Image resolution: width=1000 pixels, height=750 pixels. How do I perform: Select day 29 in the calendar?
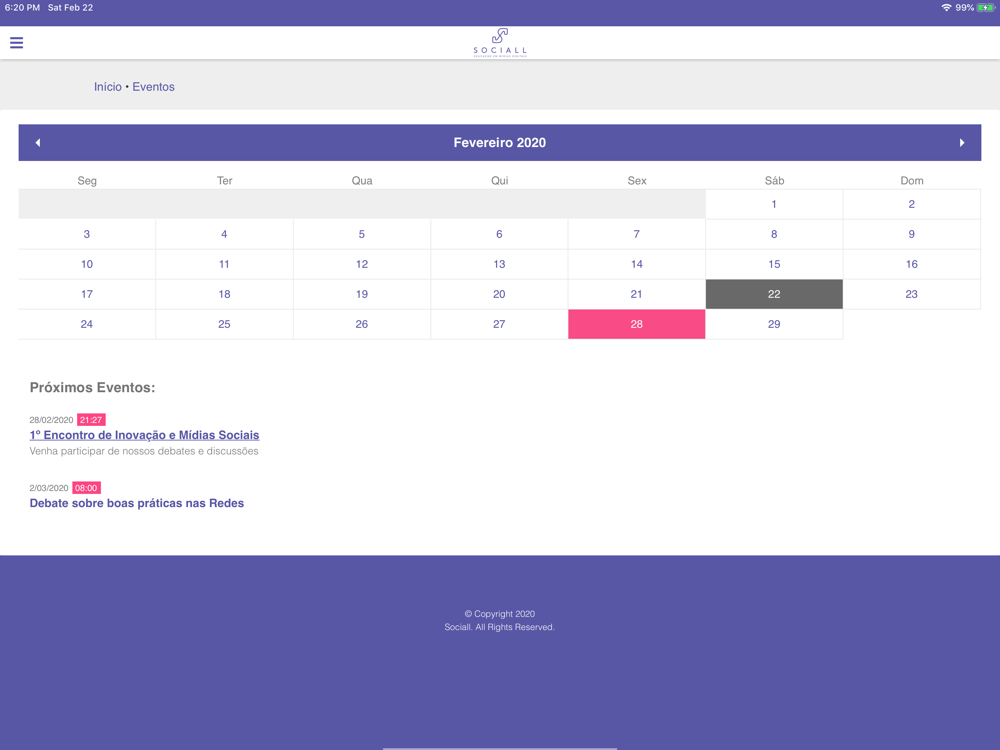pyautogui.click(x=774, y=324)
